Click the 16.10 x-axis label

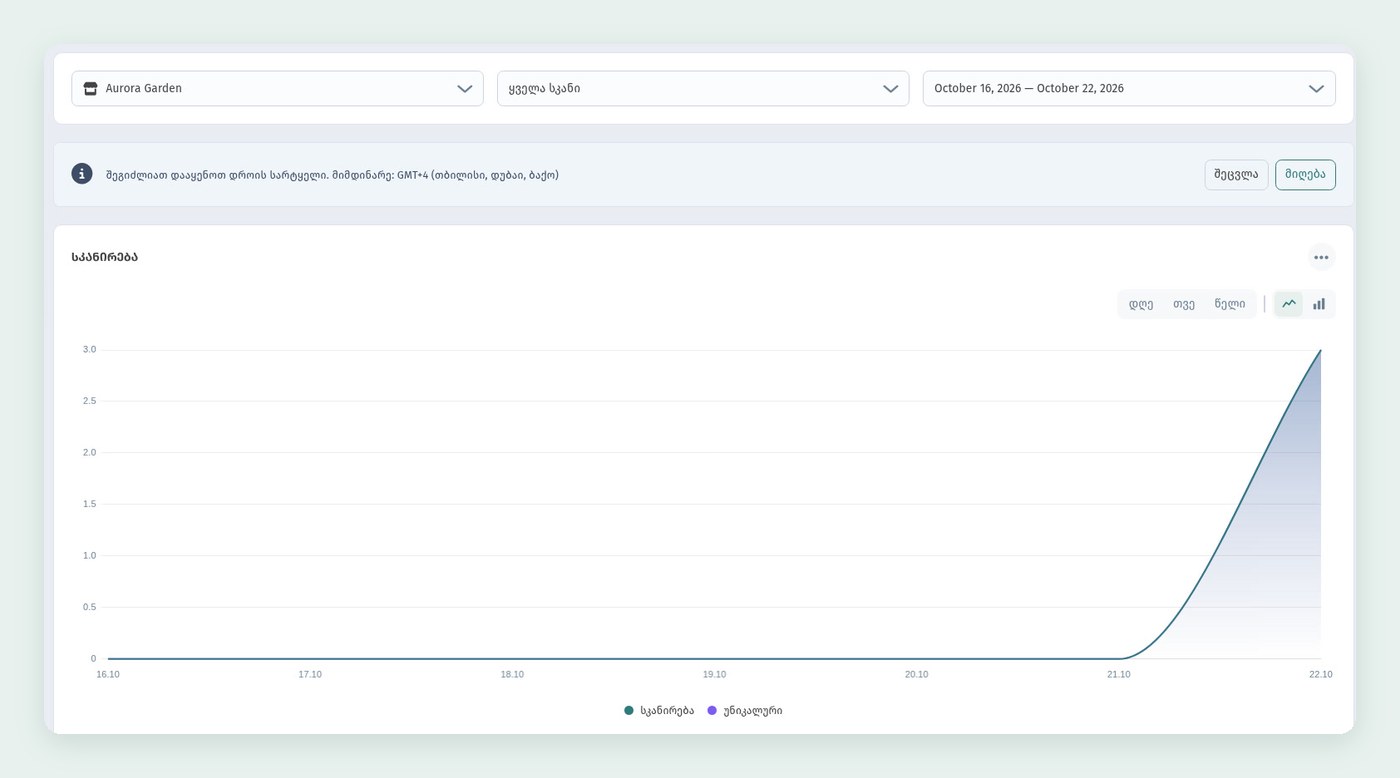pos(108,675)
